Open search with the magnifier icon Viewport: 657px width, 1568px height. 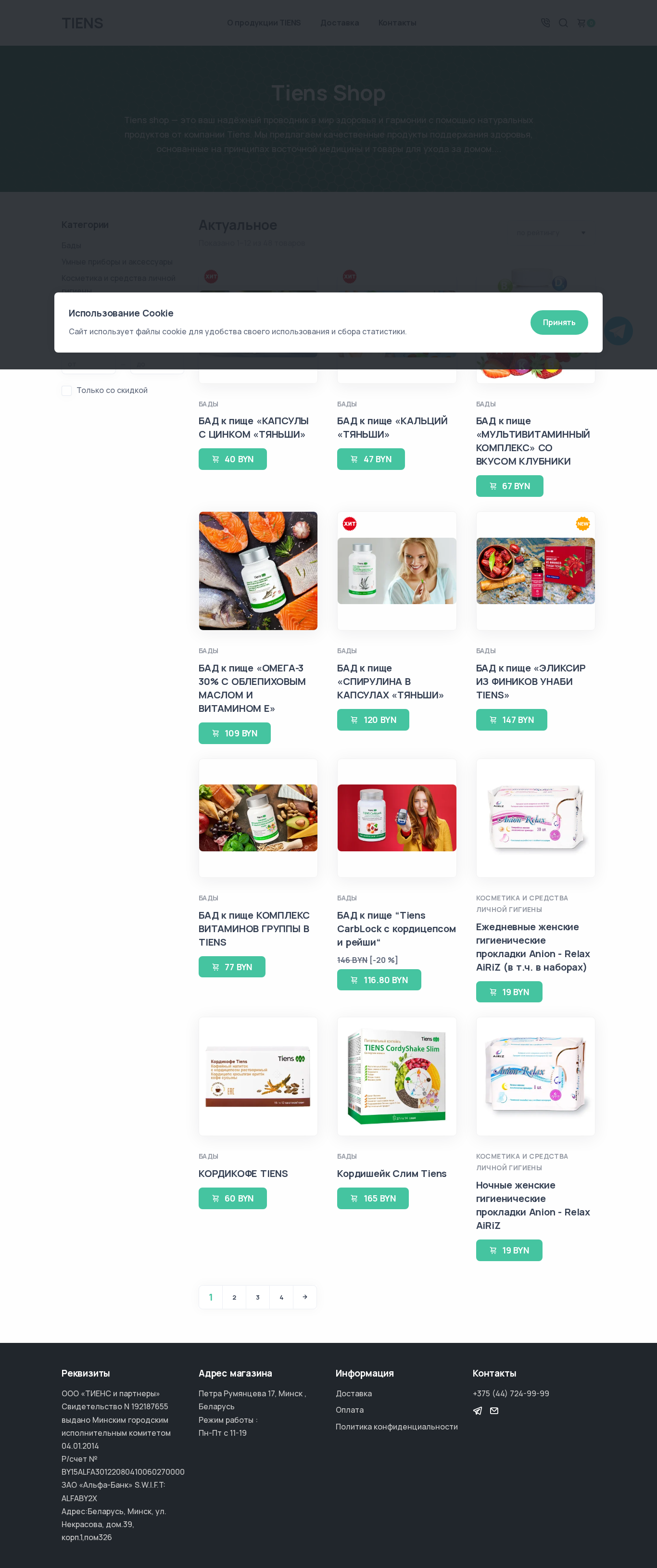pos(563,23)
